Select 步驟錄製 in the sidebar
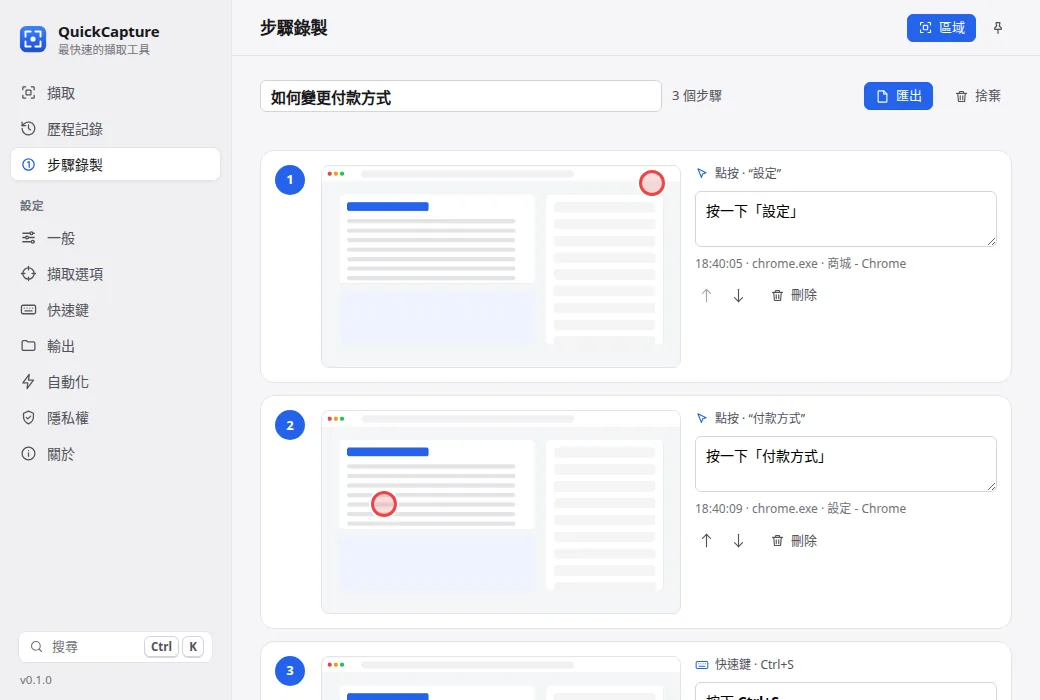This screenshot has width=1040, height=700. point(115,165)
